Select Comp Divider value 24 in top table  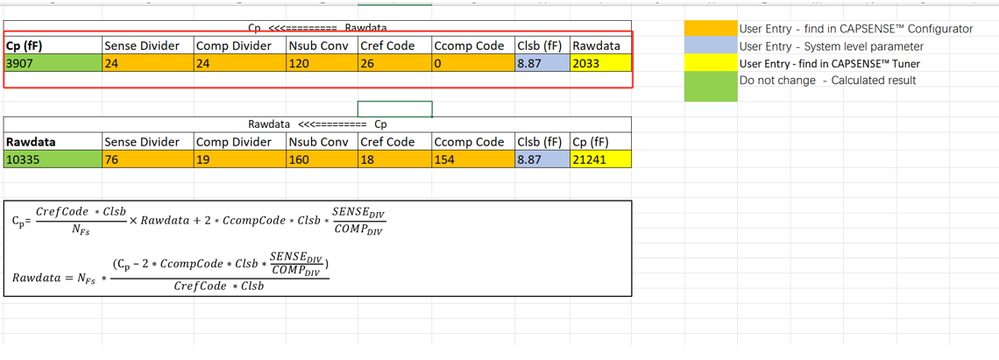tap(240, 63)
